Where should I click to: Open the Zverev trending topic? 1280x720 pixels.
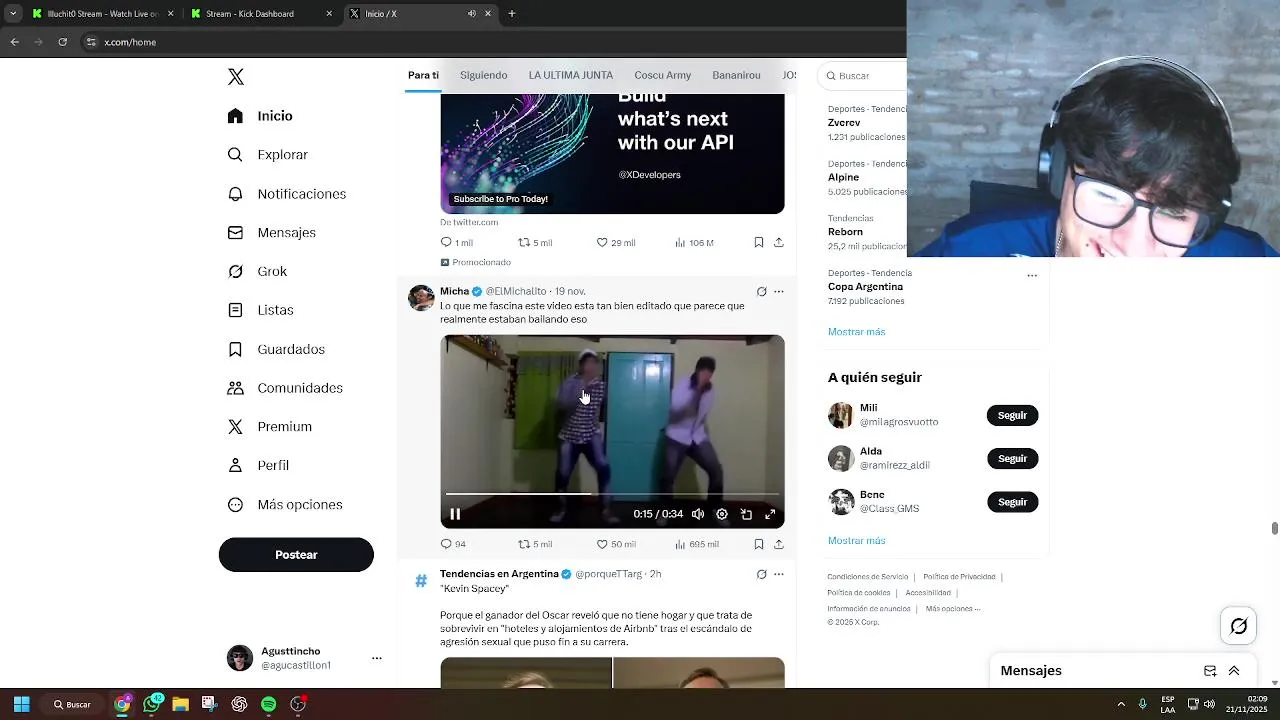coord(844,122)
